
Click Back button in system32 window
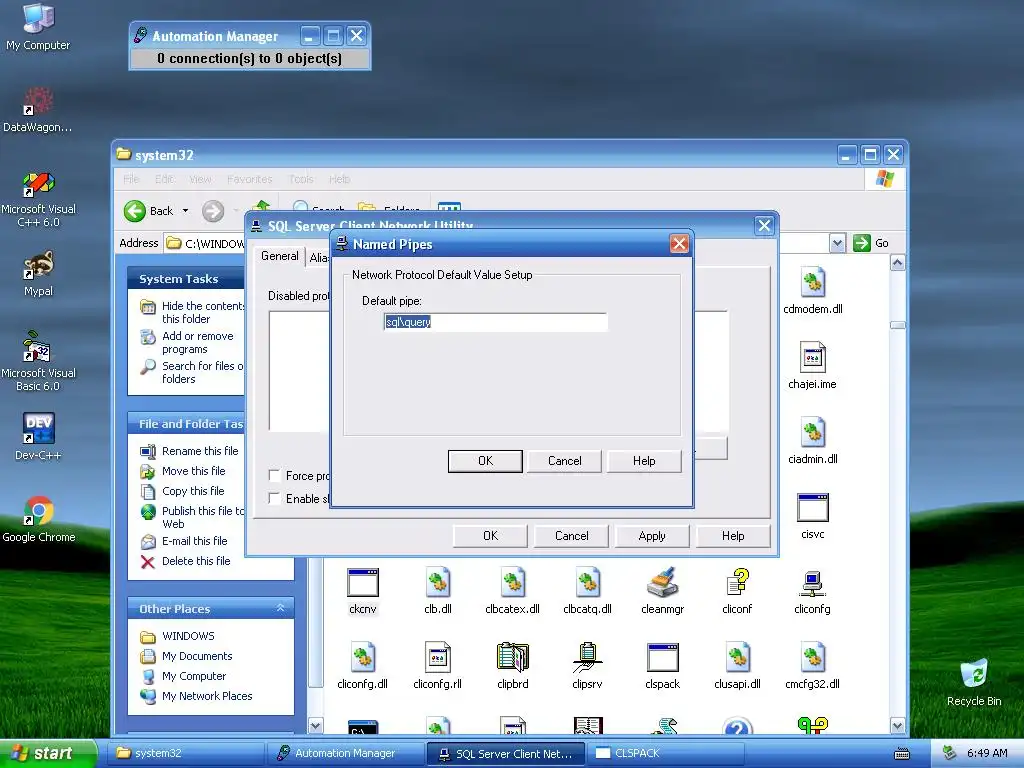[149, 211]
